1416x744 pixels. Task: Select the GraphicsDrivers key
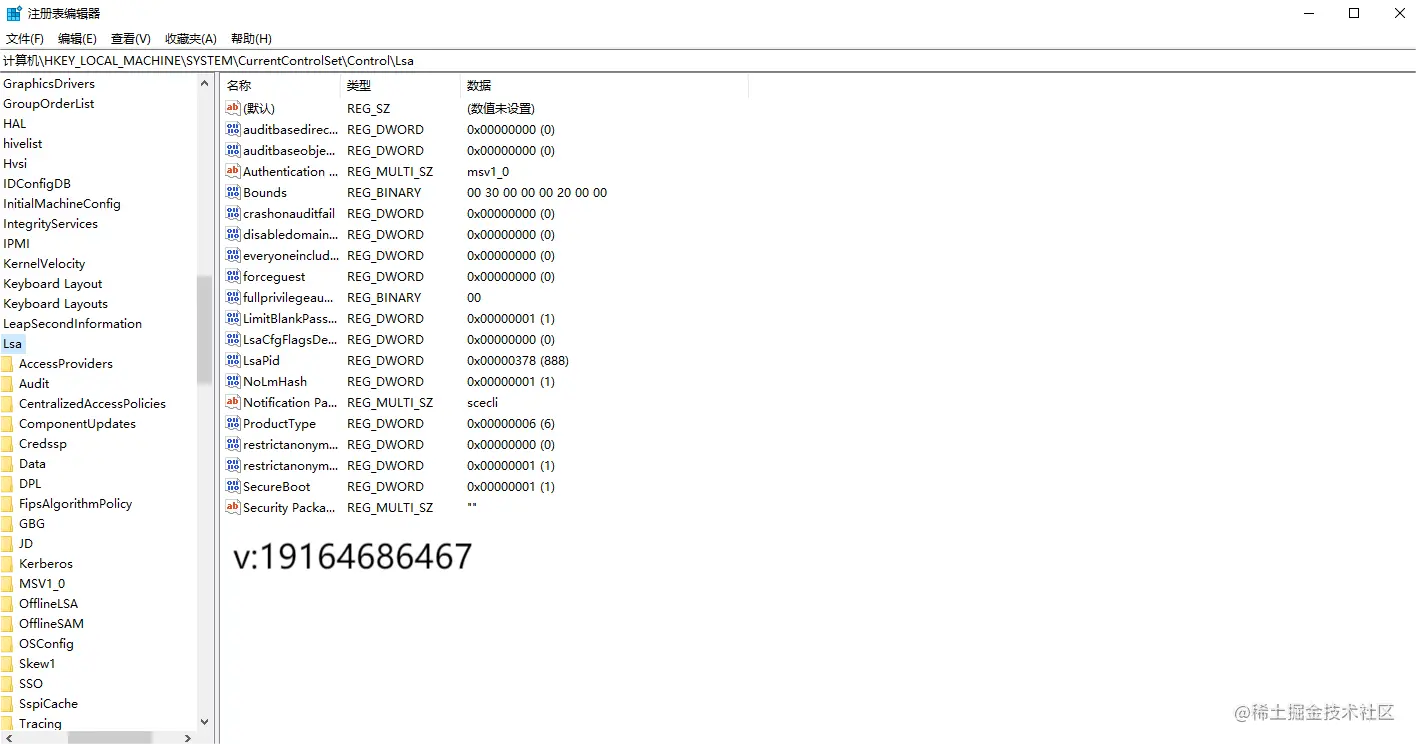coord(49,84)
